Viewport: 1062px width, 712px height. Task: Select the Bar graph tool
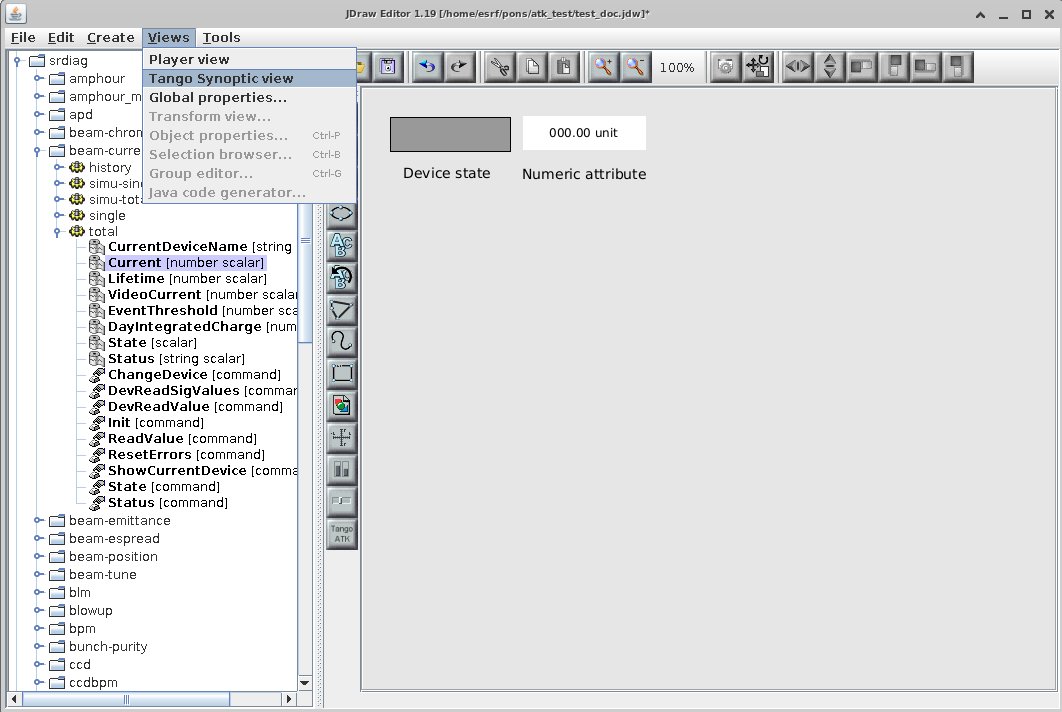(x=341, y=469)
